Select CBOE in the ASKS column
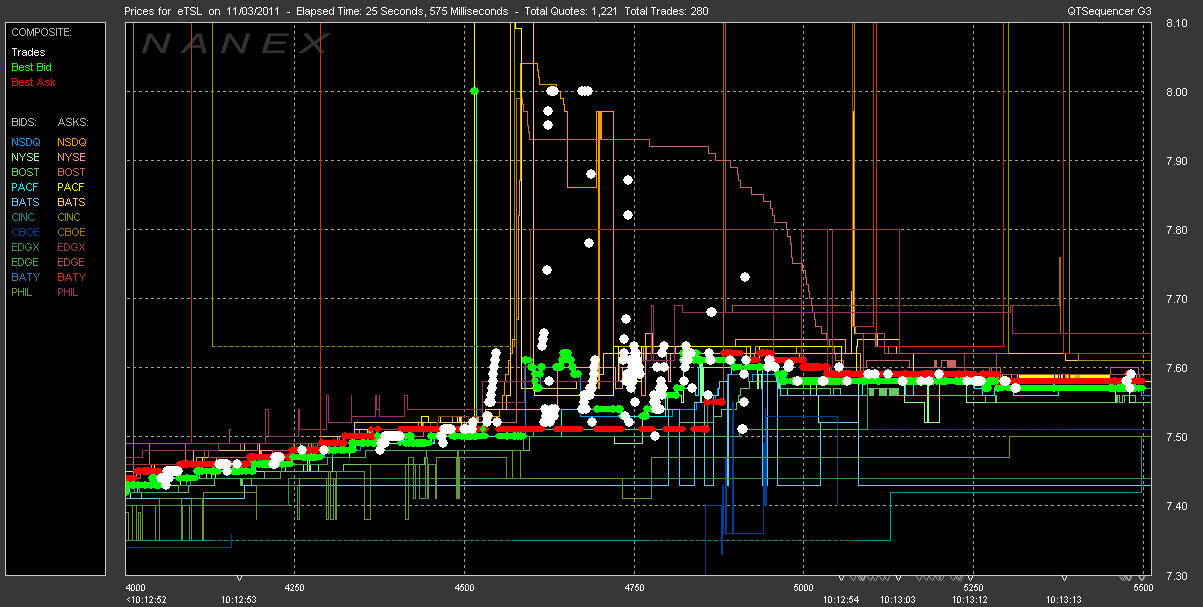 coord(72,232)
